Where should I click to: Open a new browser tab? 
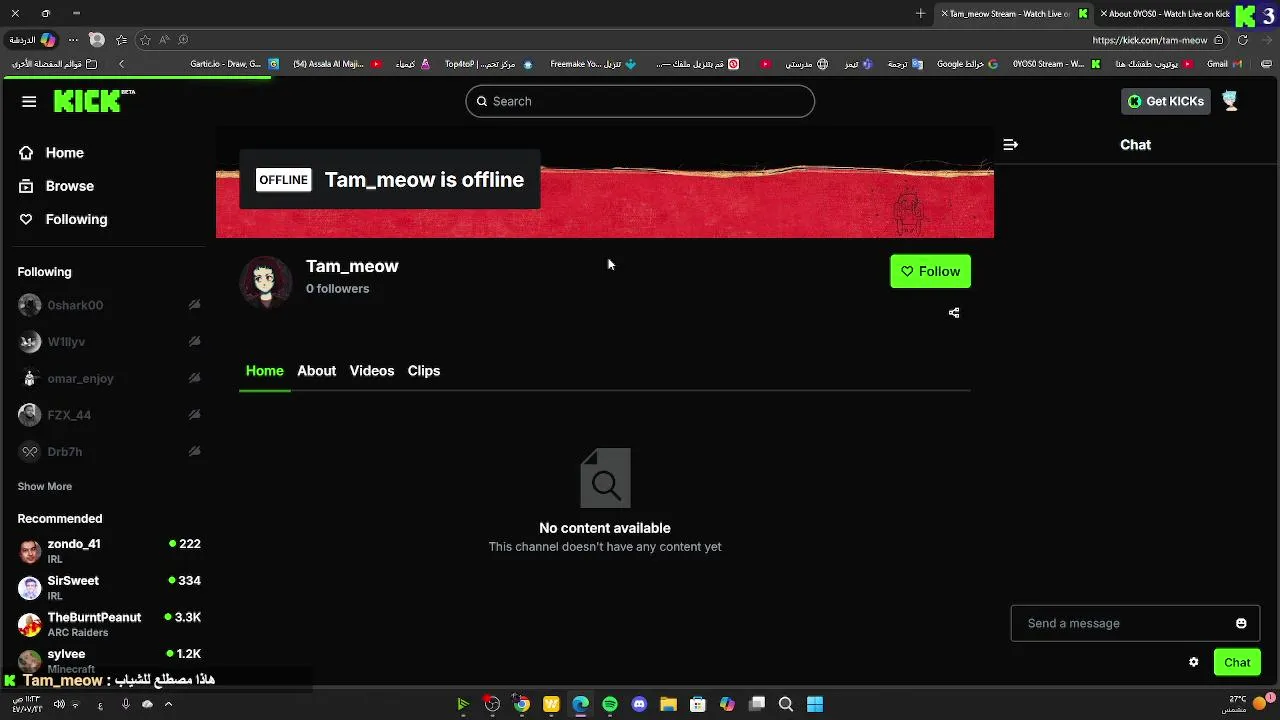coord(920,13)
